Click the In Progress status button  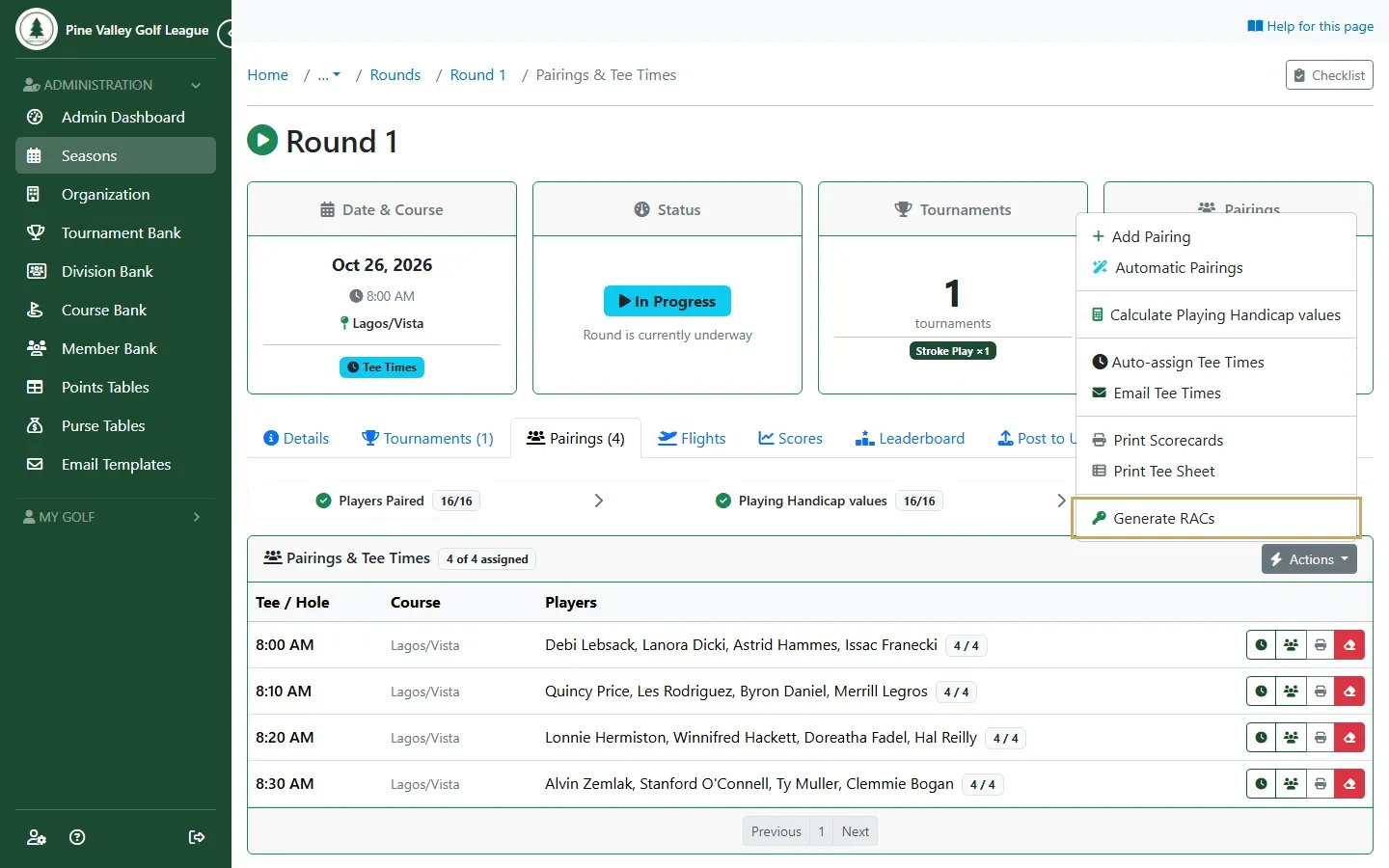click(667, 301)
